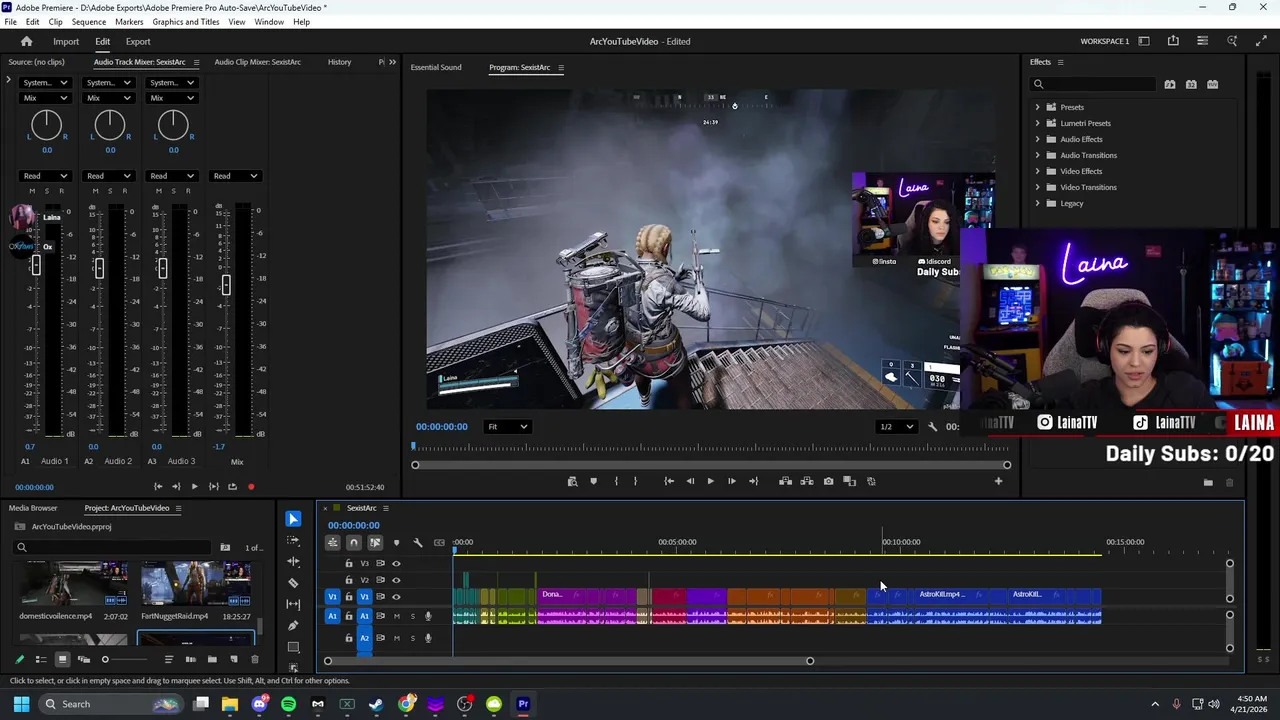The height and width of the screenshot is (720, 1280).
Task: Select the Pen tool in tools panel
Action: pos(293,626)
